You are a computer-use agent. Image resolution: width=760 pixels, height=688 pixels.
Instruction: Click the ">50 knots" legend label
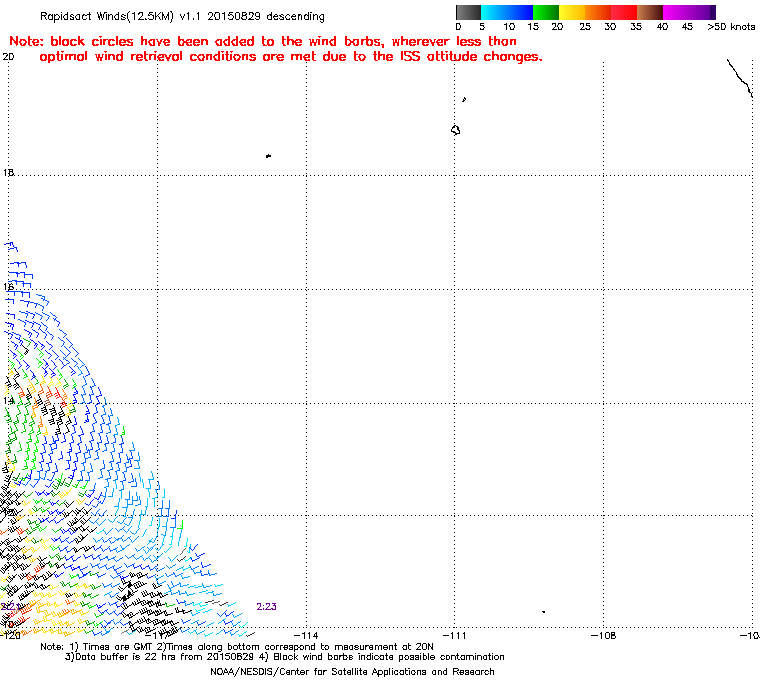point(731,27)
